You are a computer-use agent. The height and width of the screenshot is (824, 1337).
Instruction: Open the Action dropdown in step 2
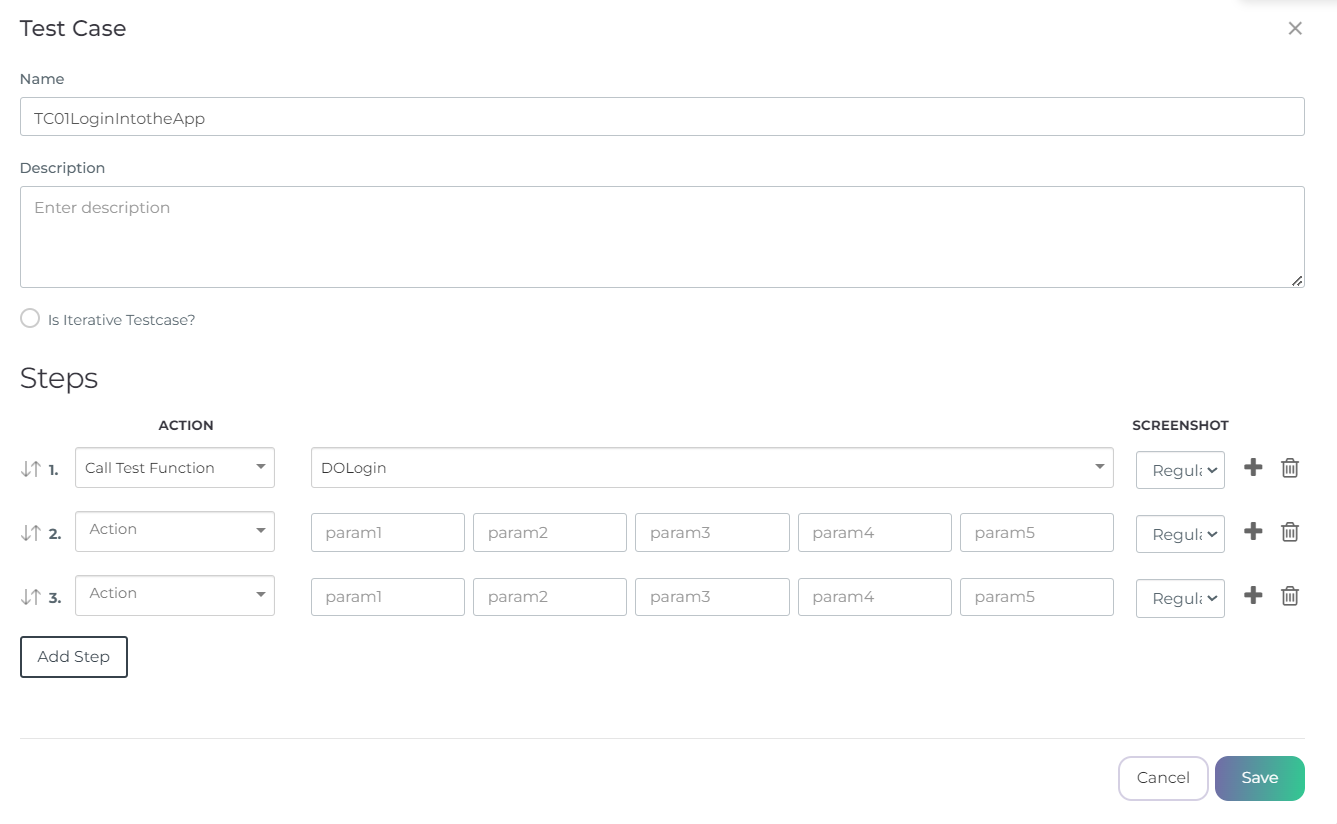175,531
